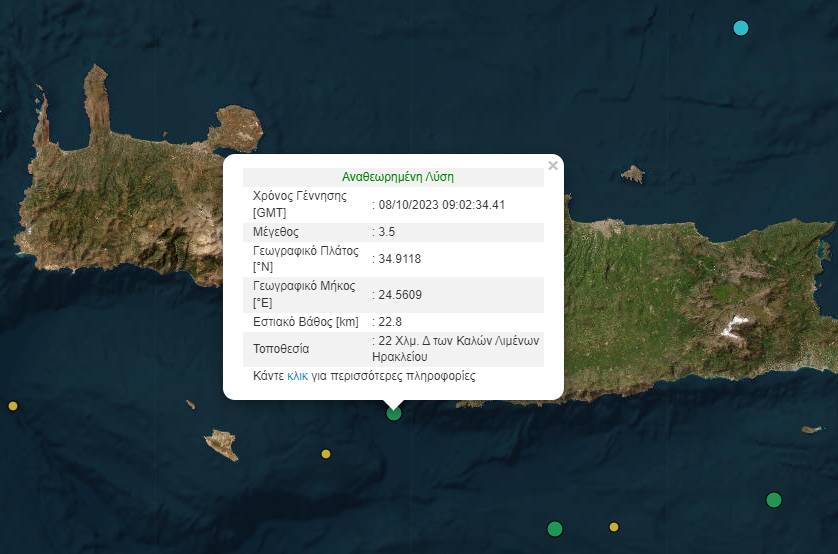Select the green marker beside the bottom yellow marker

(x=555, y=528)
